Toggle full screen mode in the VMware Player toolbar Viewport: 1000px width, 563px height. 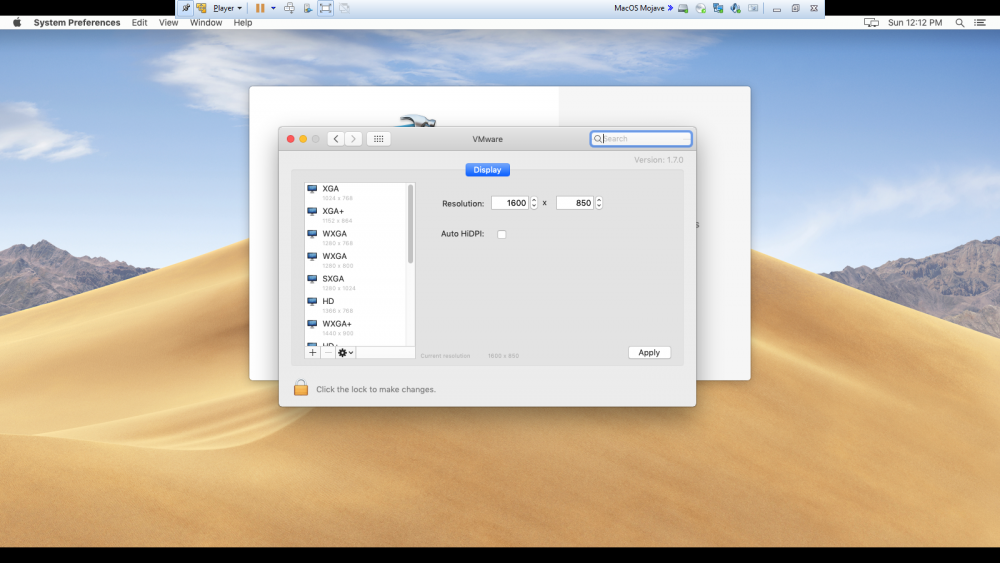click(325, 8)
